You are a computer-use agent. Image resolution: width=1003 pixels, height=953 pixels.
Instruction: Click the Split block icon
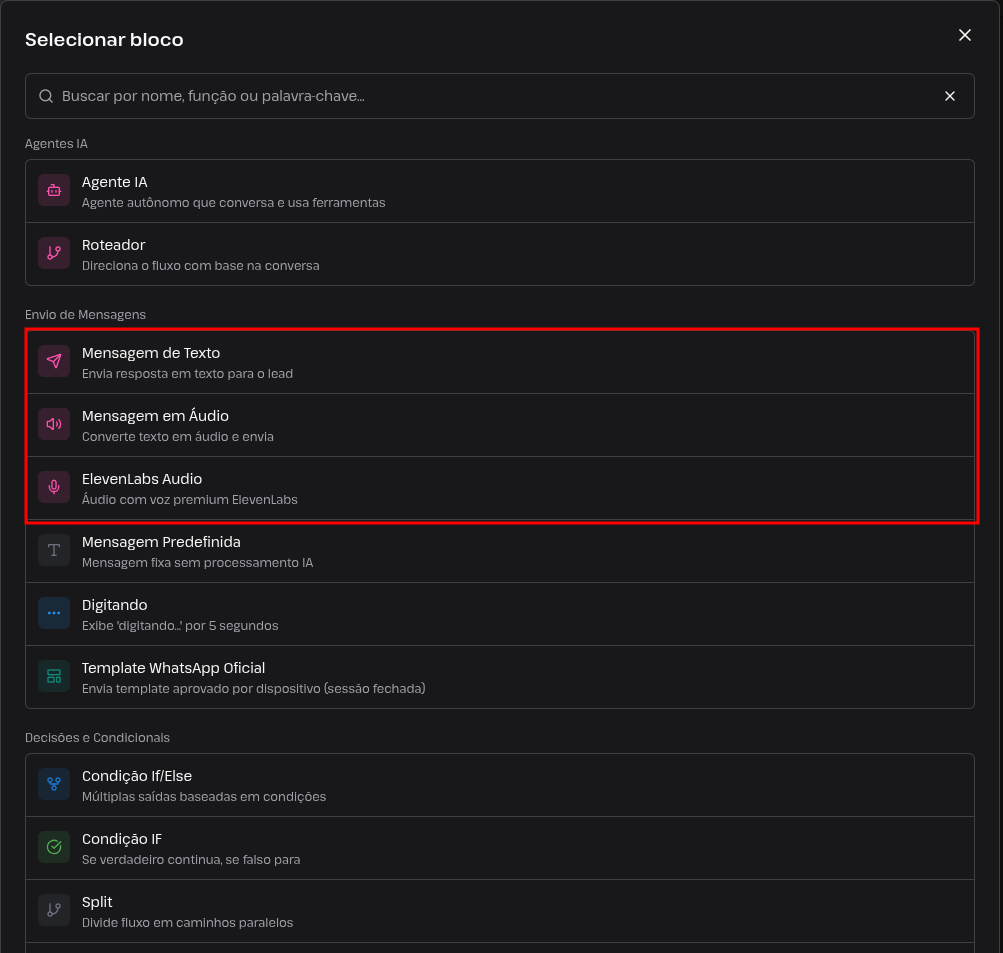tap(54, 910)
